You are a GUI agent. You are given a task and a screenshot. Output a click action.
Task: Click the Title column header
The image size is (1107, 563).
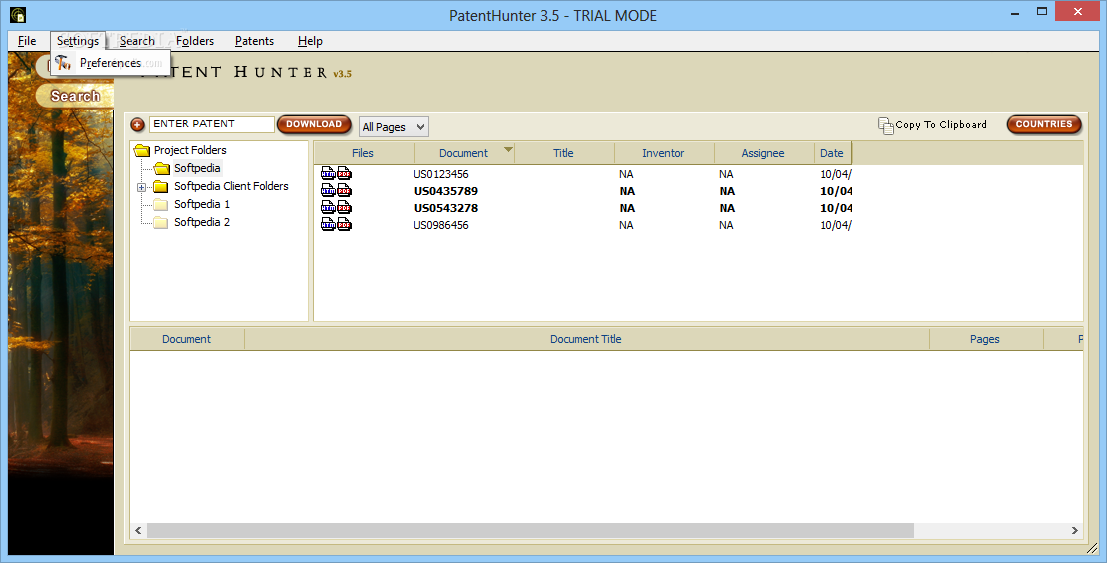click(x=563, y=153)
